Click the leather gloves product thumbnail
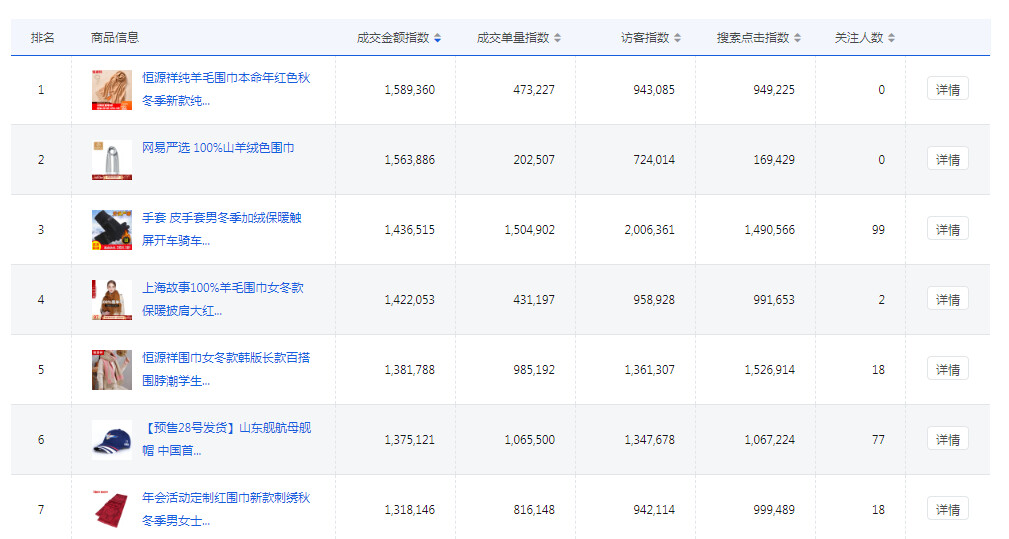This screenshot has height=539, width=1009. [x=111, y=230]
